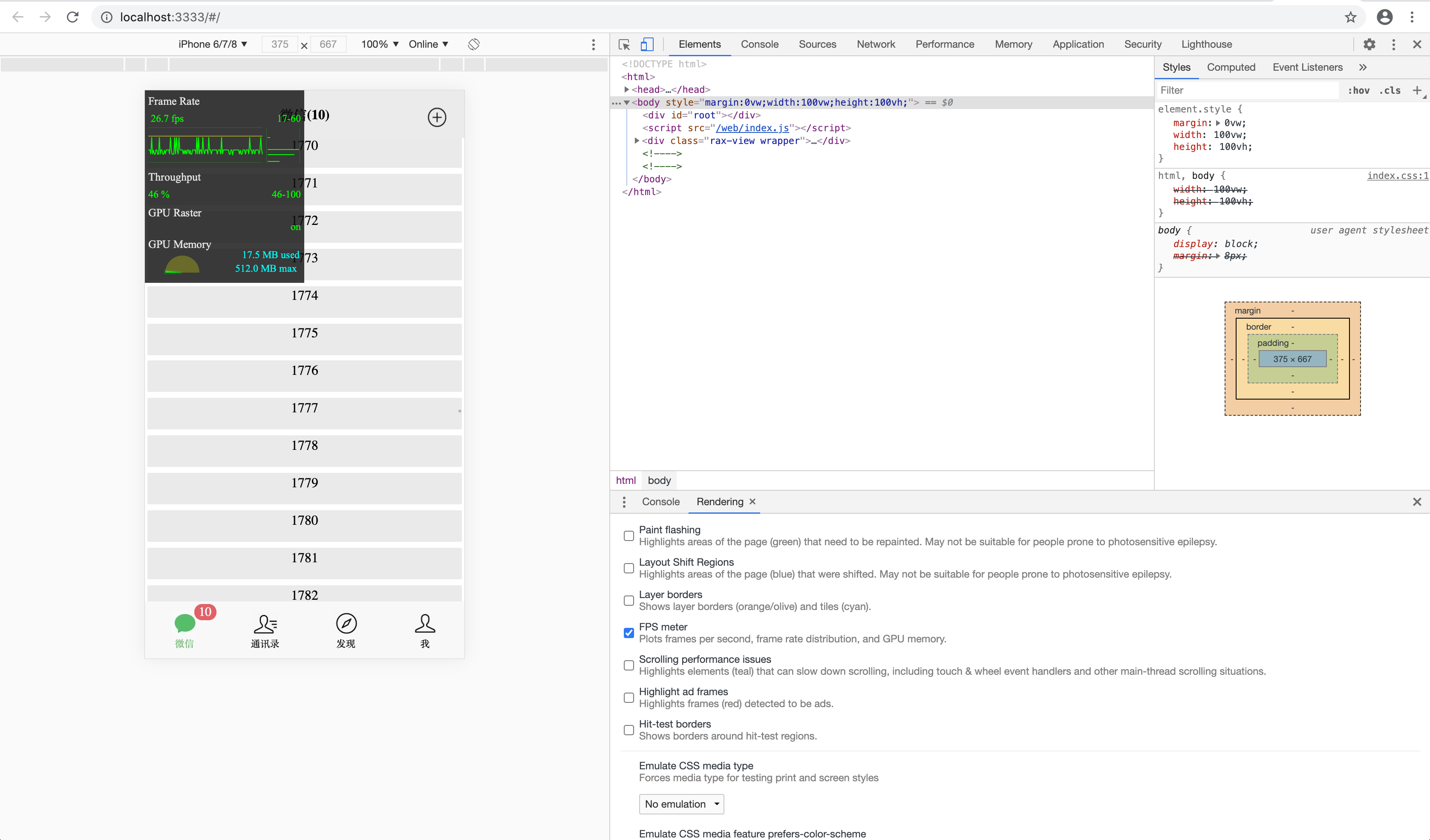The width and height of the screenshot is (1430, 840).
Task: Activate the inspect element picker
Action: 624,44
